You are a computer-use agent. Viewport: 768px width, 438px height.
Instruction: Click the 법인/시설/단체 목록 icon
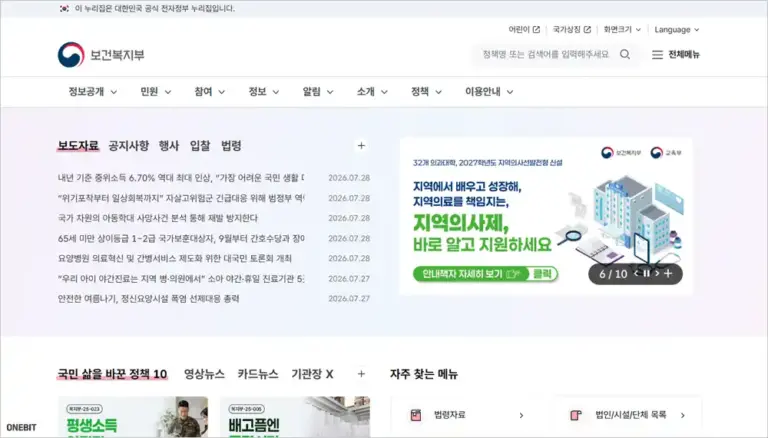[576, 415]
